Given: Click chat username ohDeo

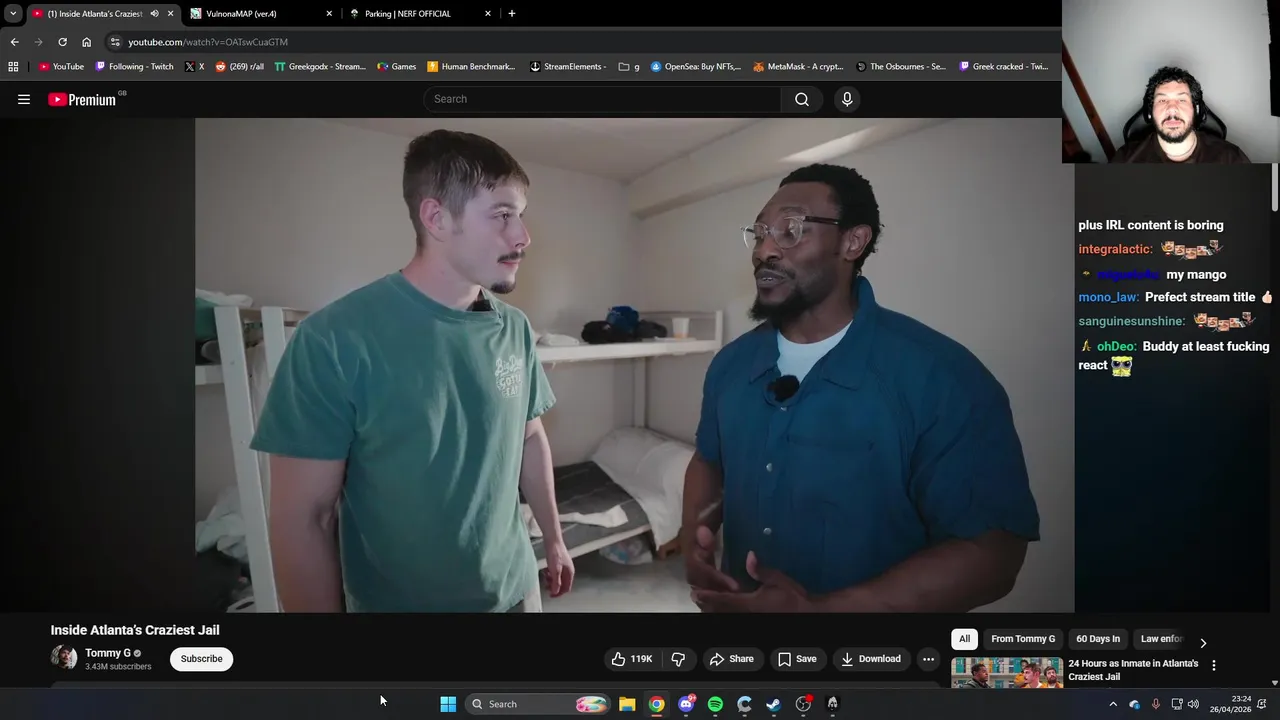Looking at the screenshot, I should [x=1116, y=347].
